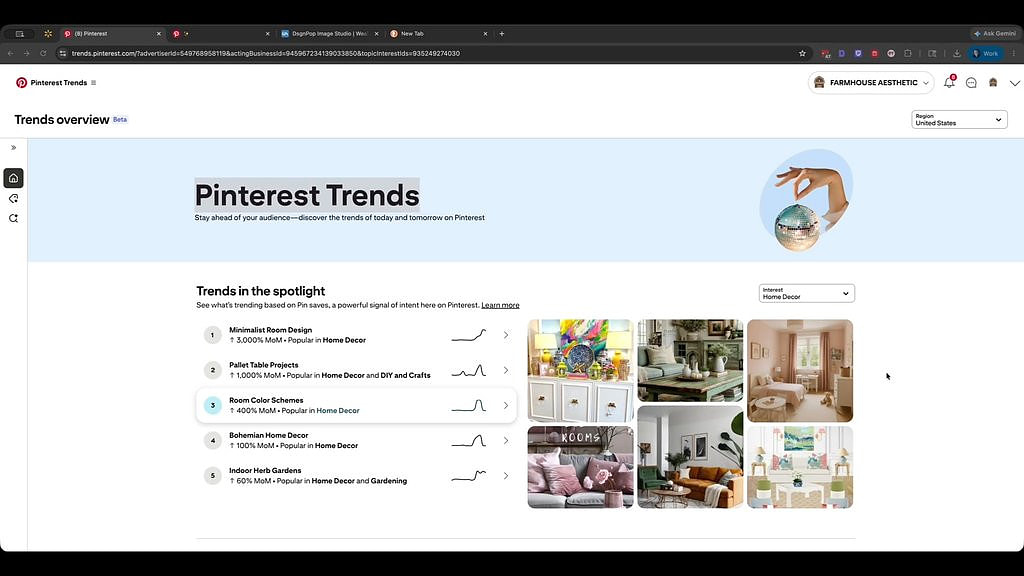
Task: Open the FARMHOUSE AESTHETIC business switcher
Action: tap(871, 82)
